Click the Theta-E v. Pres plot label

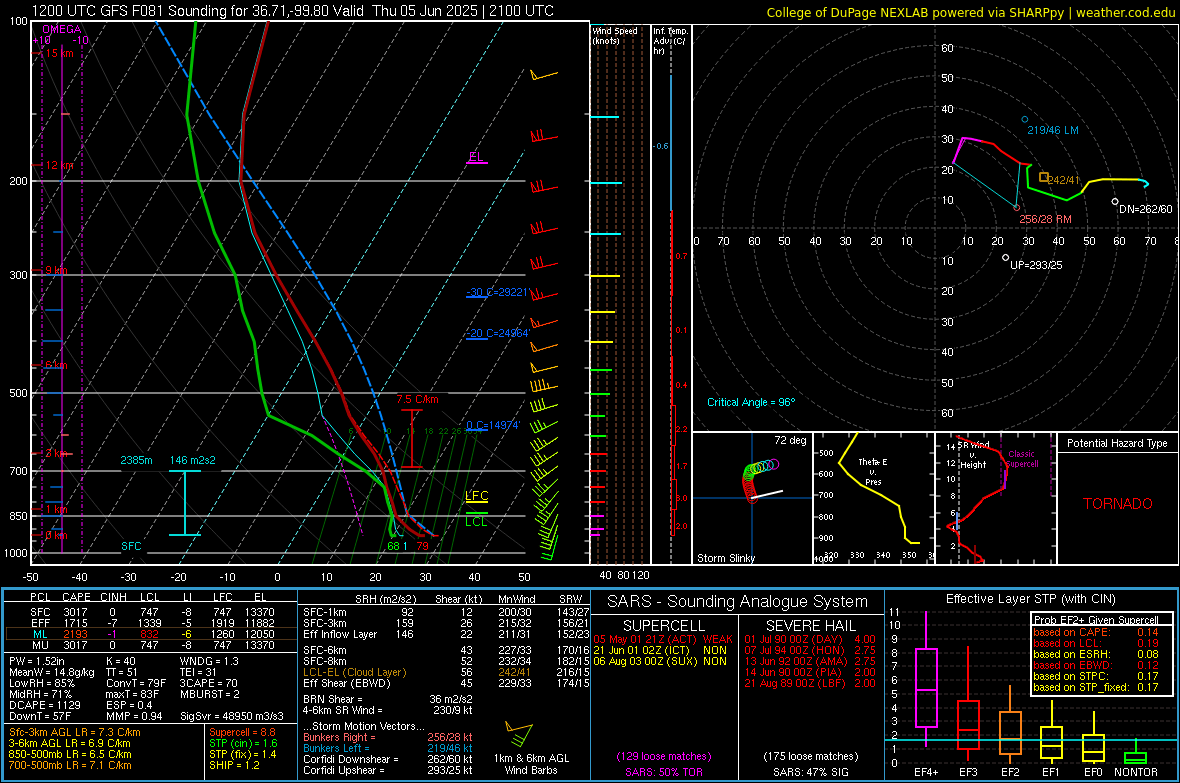(872, 471)
